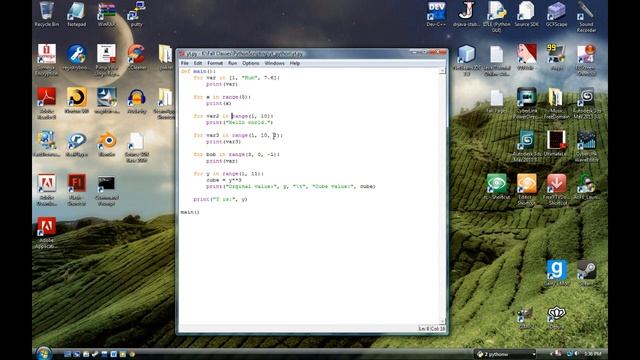640x360 pixels.
Task: Click the 'cube = y**3' code line
Action: (x=224, y=180)
